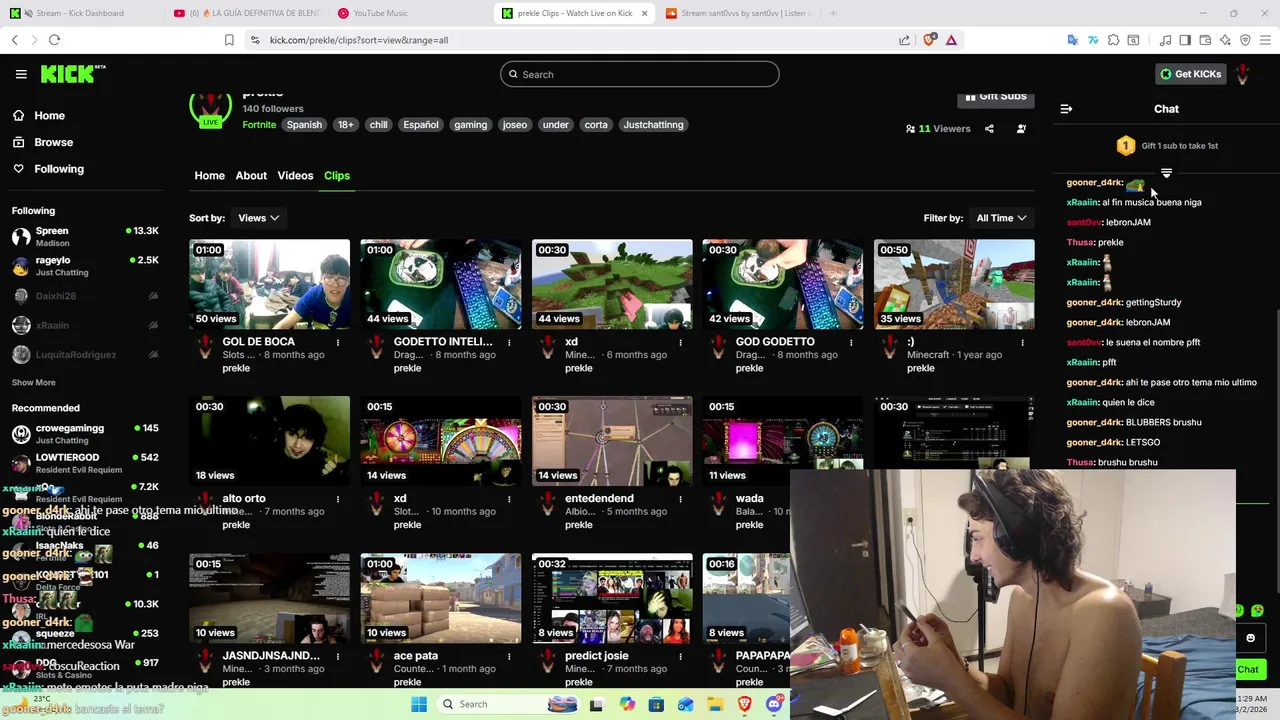The image size is (1280, 720).
Task: Open options menu for GOL DE BOCA clip
Action: click(x=338, y=342)
